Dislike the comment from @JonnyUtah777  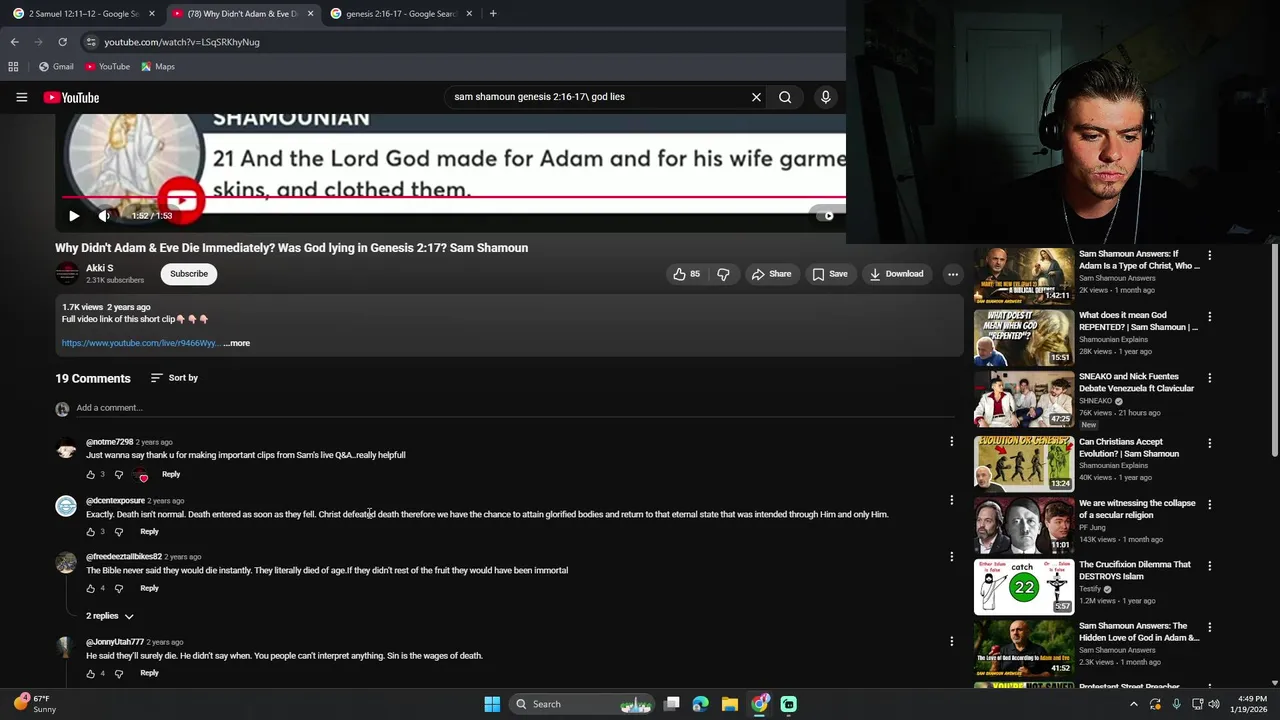point(118,673)
